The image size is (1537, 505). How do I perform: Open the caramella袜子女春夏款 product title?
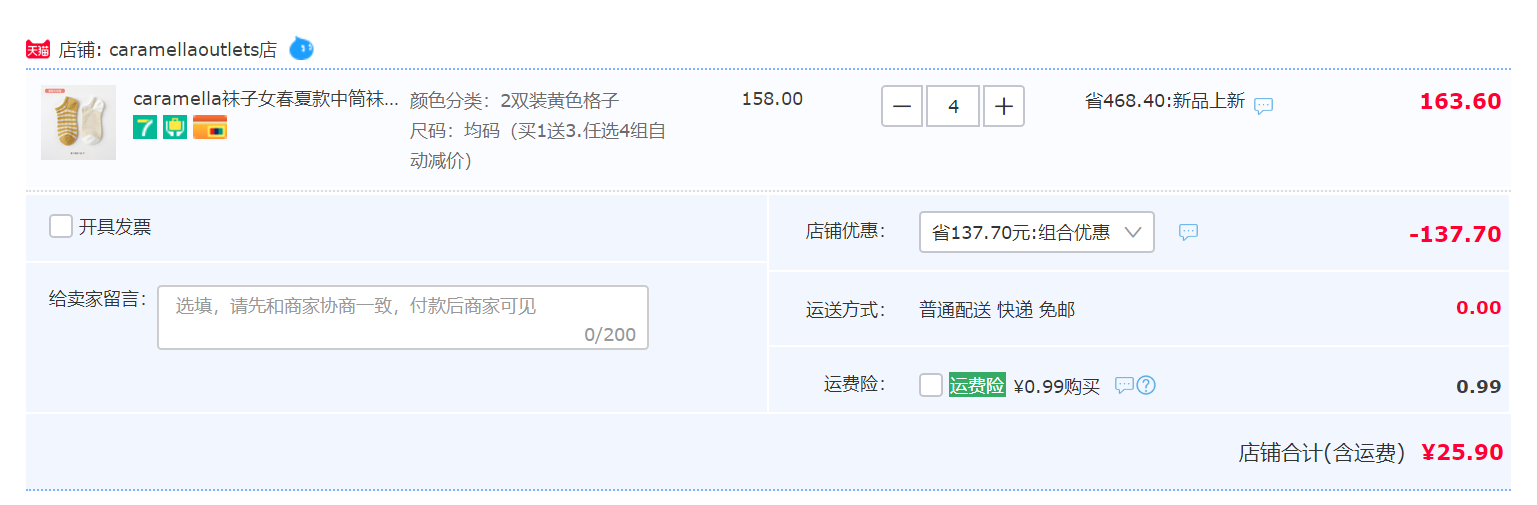coord(266,100)
